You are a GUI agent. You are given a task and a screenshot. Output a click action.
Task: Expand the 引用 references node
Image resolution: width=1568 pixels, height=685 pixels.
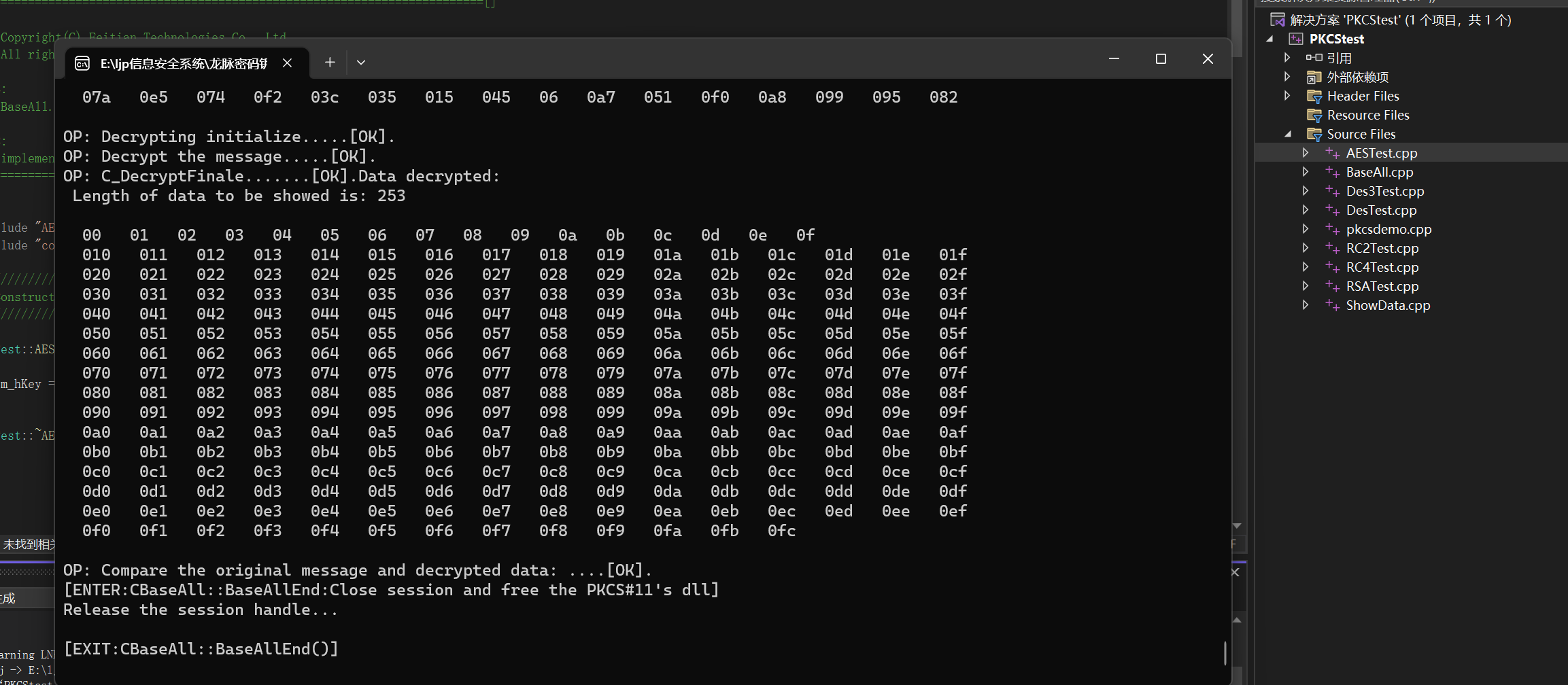tap(1287, 58)
